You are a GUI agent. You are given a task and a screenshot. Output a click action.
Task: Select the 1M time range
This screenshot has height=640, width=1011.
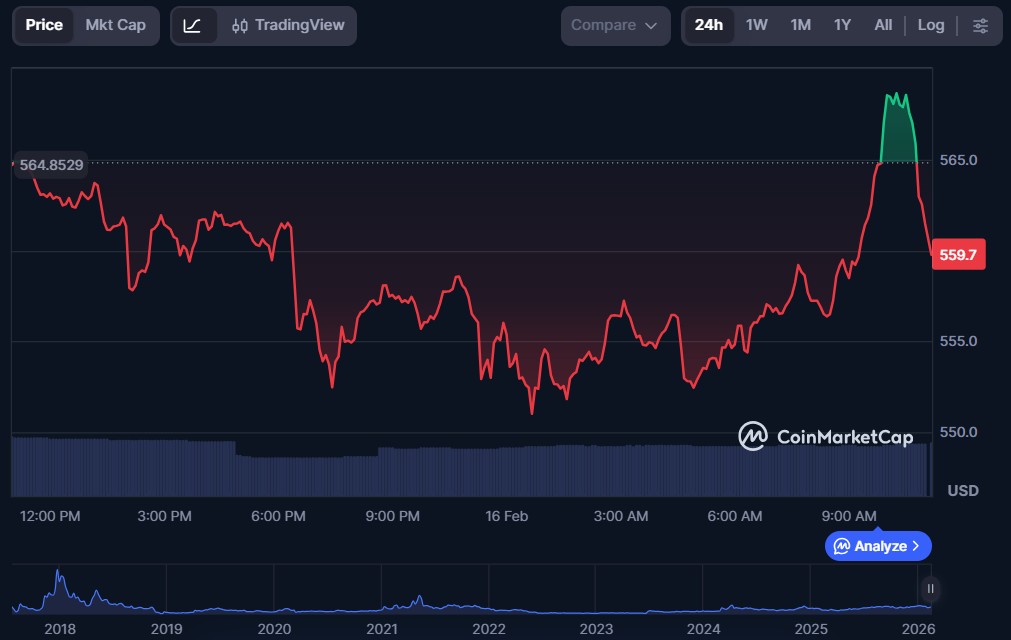[800, 26]
